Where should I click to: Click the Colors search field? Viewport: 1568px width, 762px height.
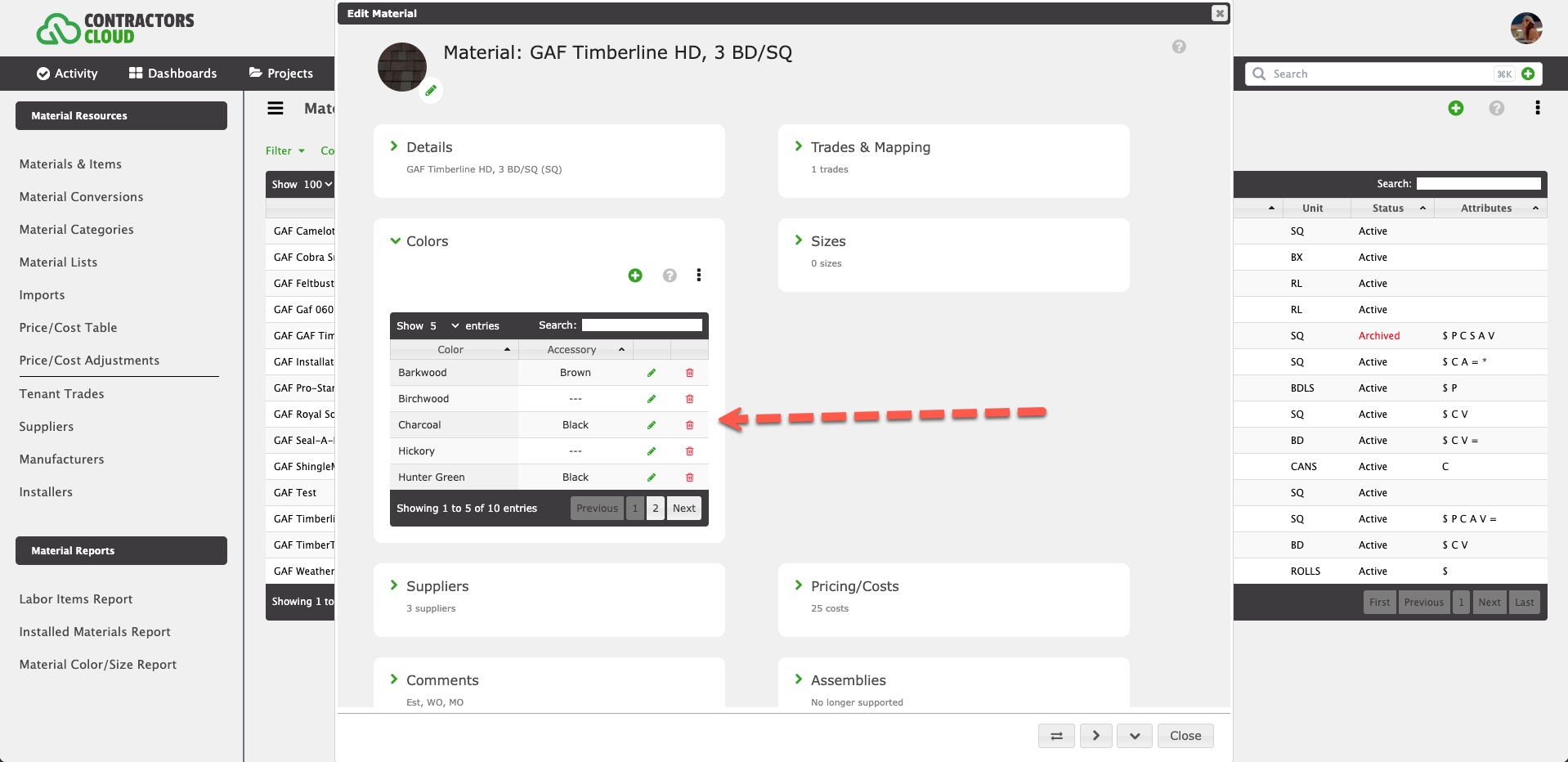642,325
